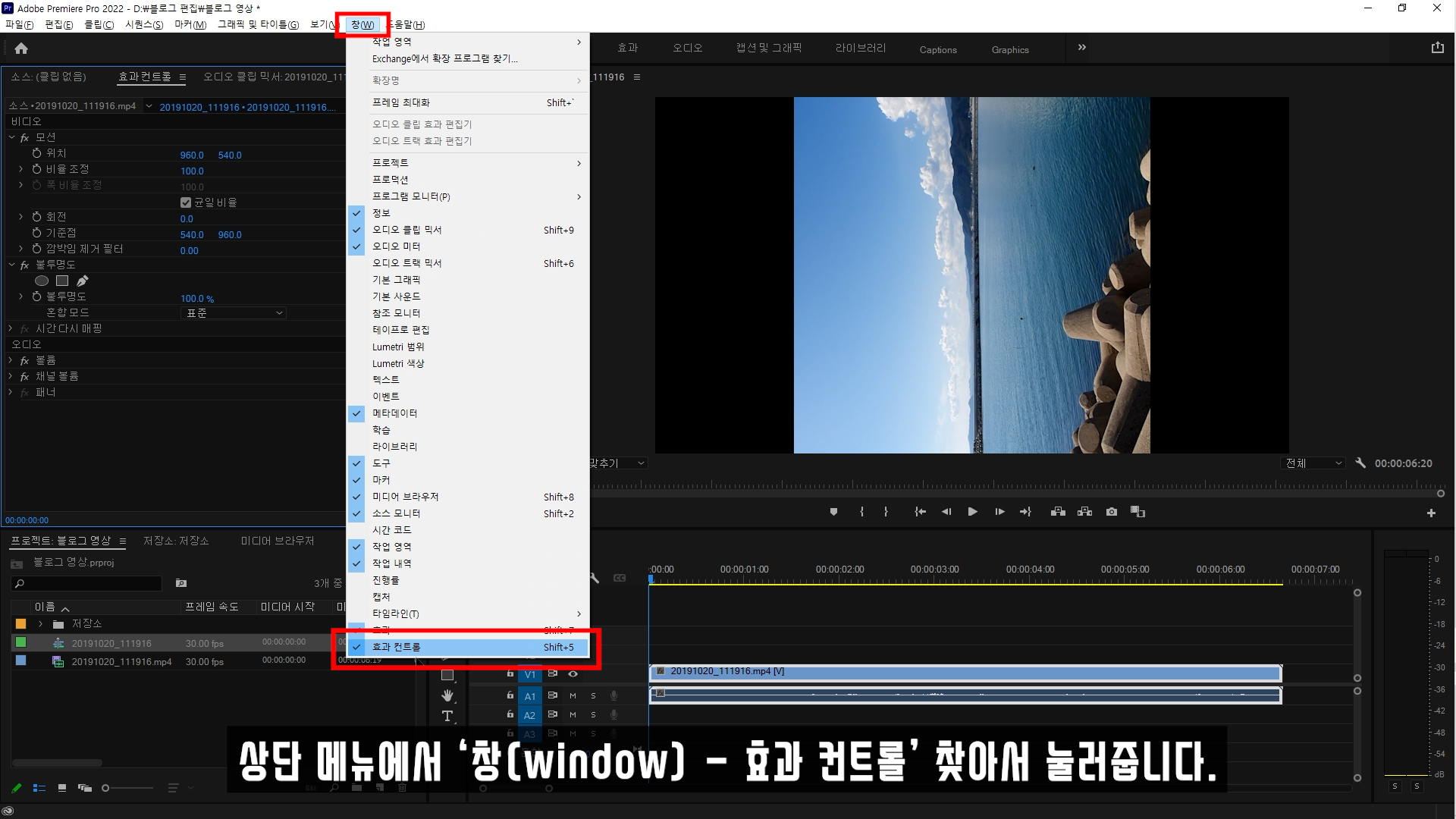This screenshot has width=1456, height=819.
Task: Toggle the uniform scale checkbox
Action: (186, 202)
